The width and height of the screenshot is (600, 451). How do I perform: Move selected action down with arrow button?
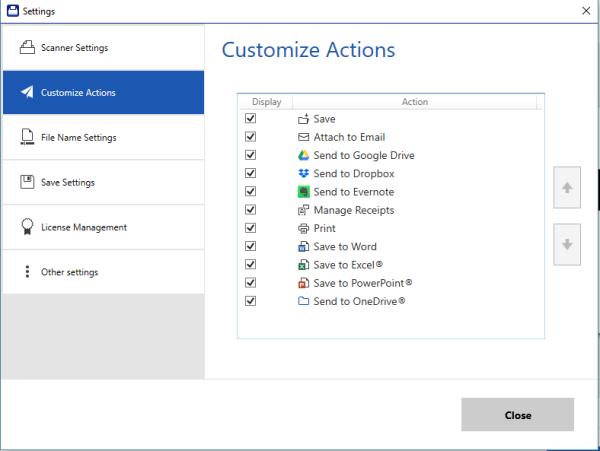pos(566,245)
